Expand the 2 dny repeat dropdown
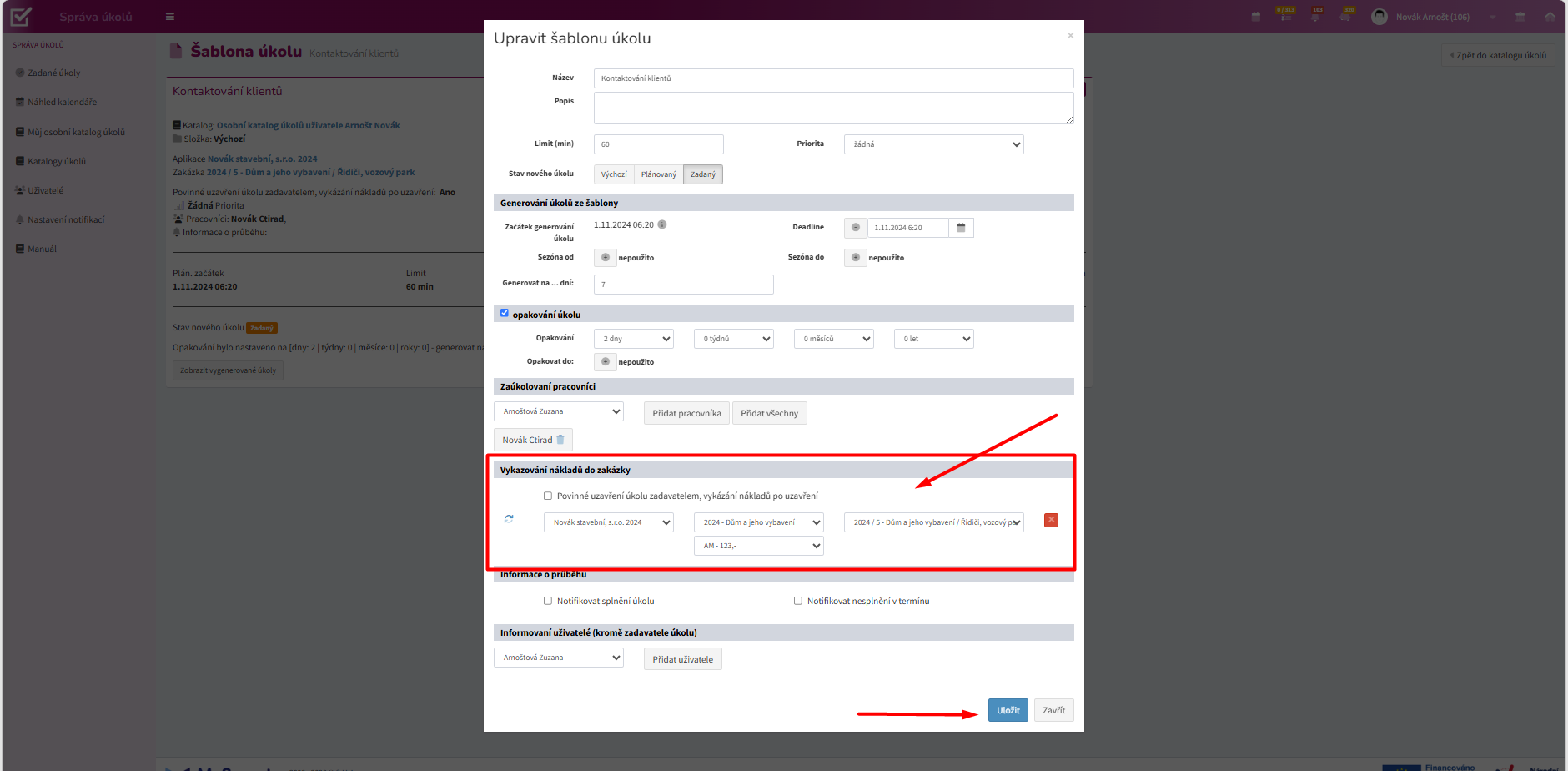The image size is (1568, 771). [634, 339]
